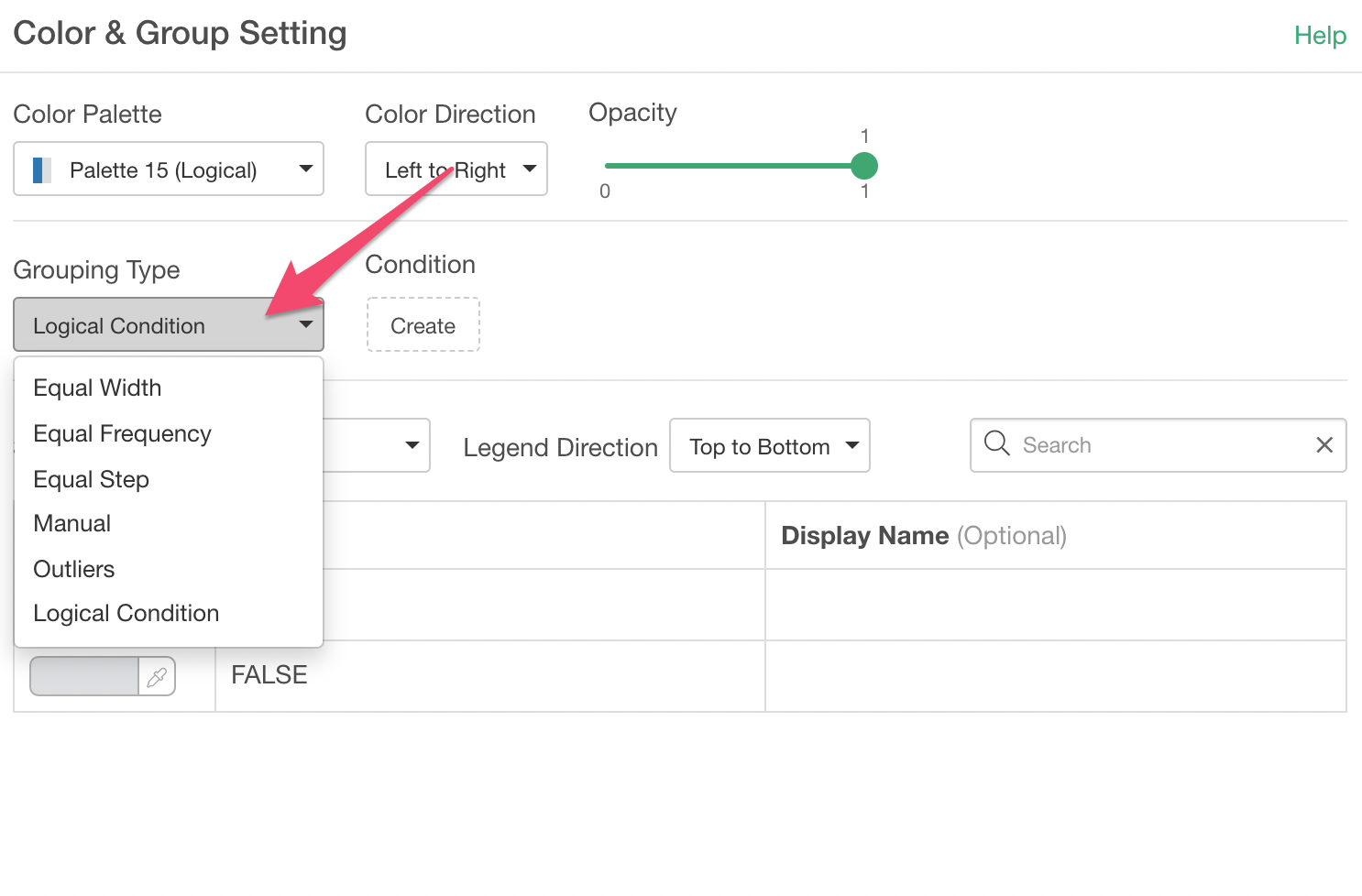This screenshot has height=896, width=1362.
Task: Open the Color Palette dropdown
Action: point(169,169)
